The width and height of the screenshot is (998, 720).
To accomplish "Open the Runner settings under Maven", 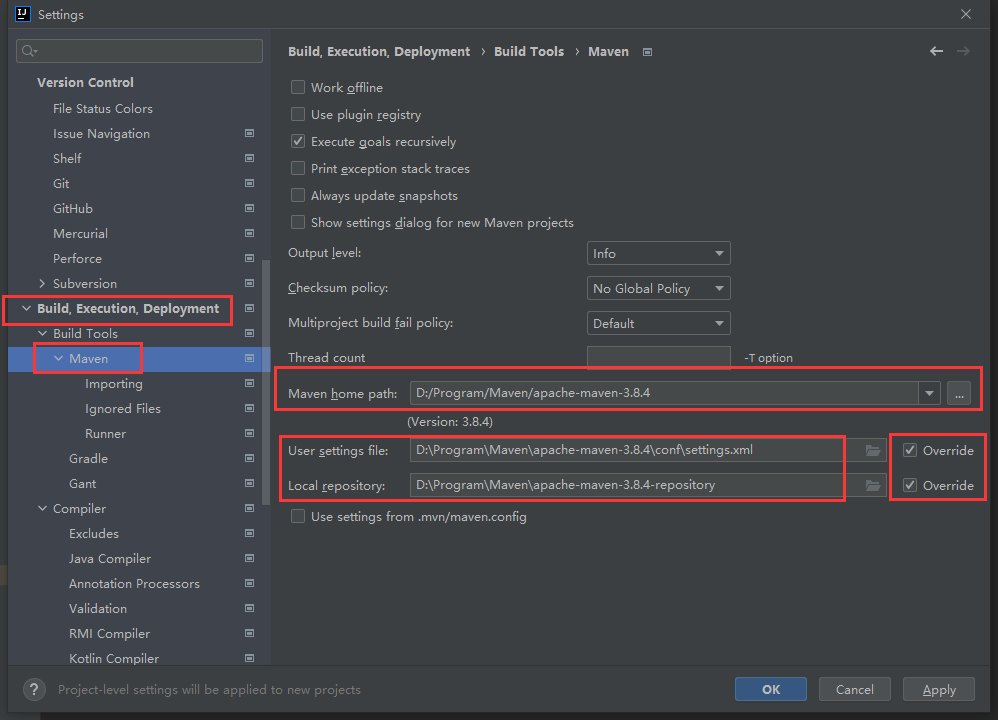I will click(106, 434).
